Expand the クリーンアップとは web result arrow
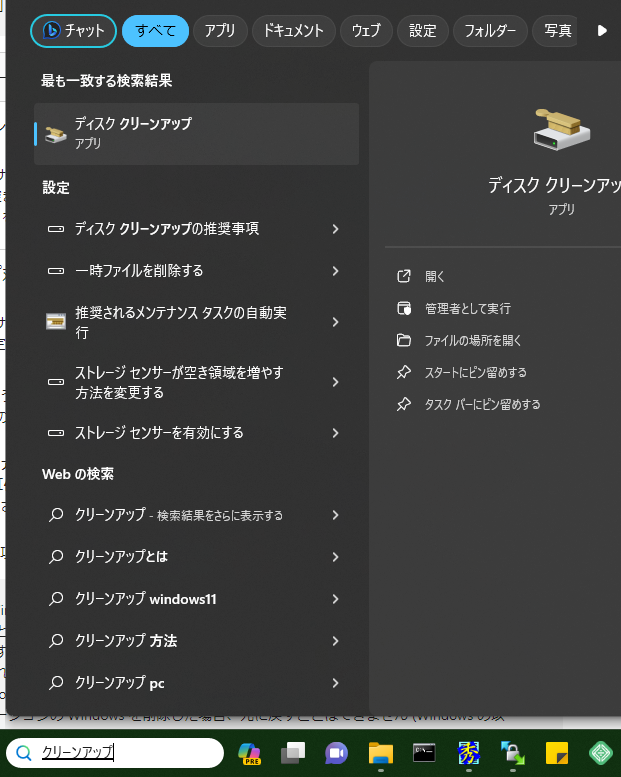This screenshot has width=621, height=777. click(x=335, y=557)
